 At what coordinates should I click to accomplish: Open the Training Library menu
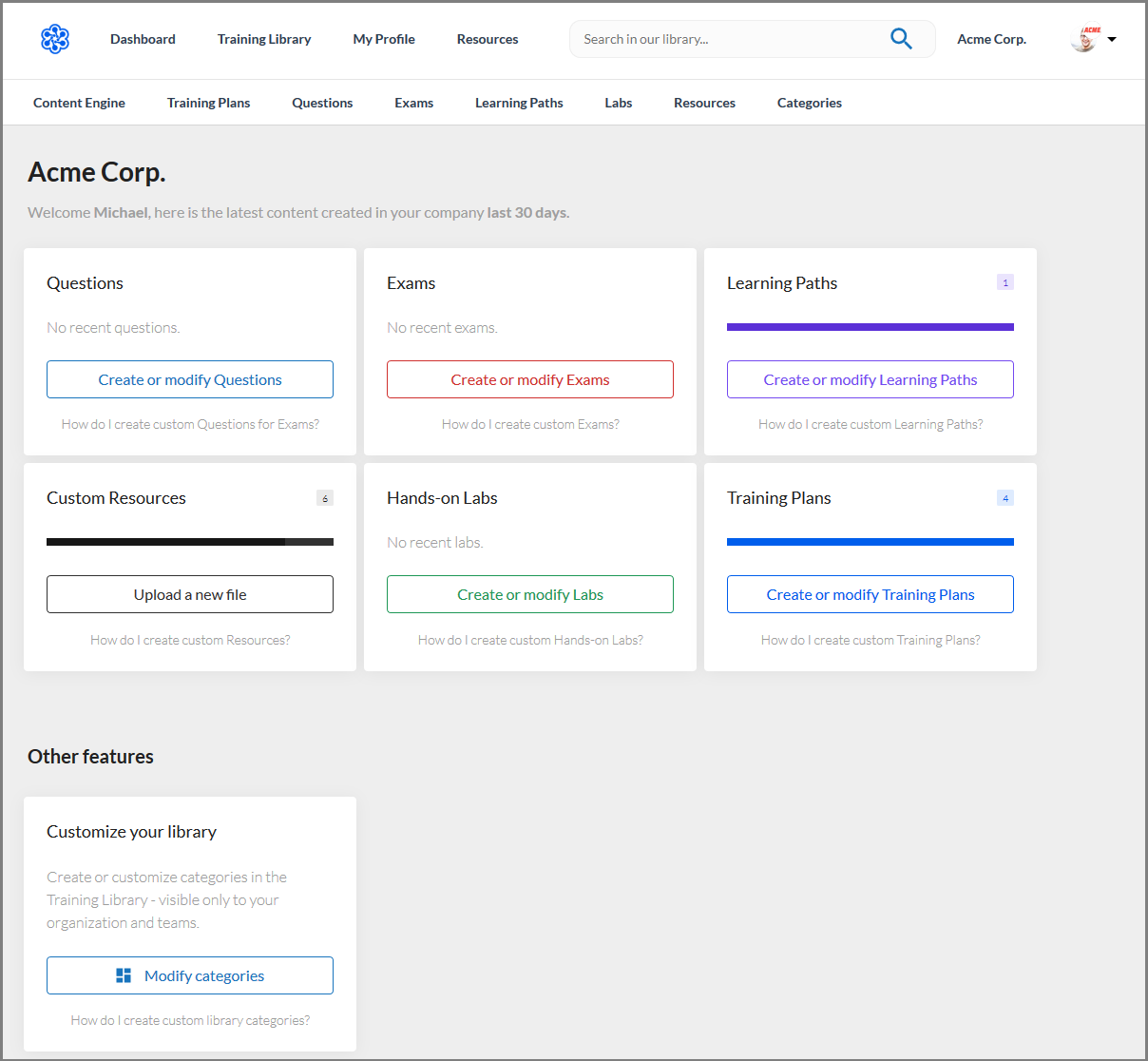264,39
